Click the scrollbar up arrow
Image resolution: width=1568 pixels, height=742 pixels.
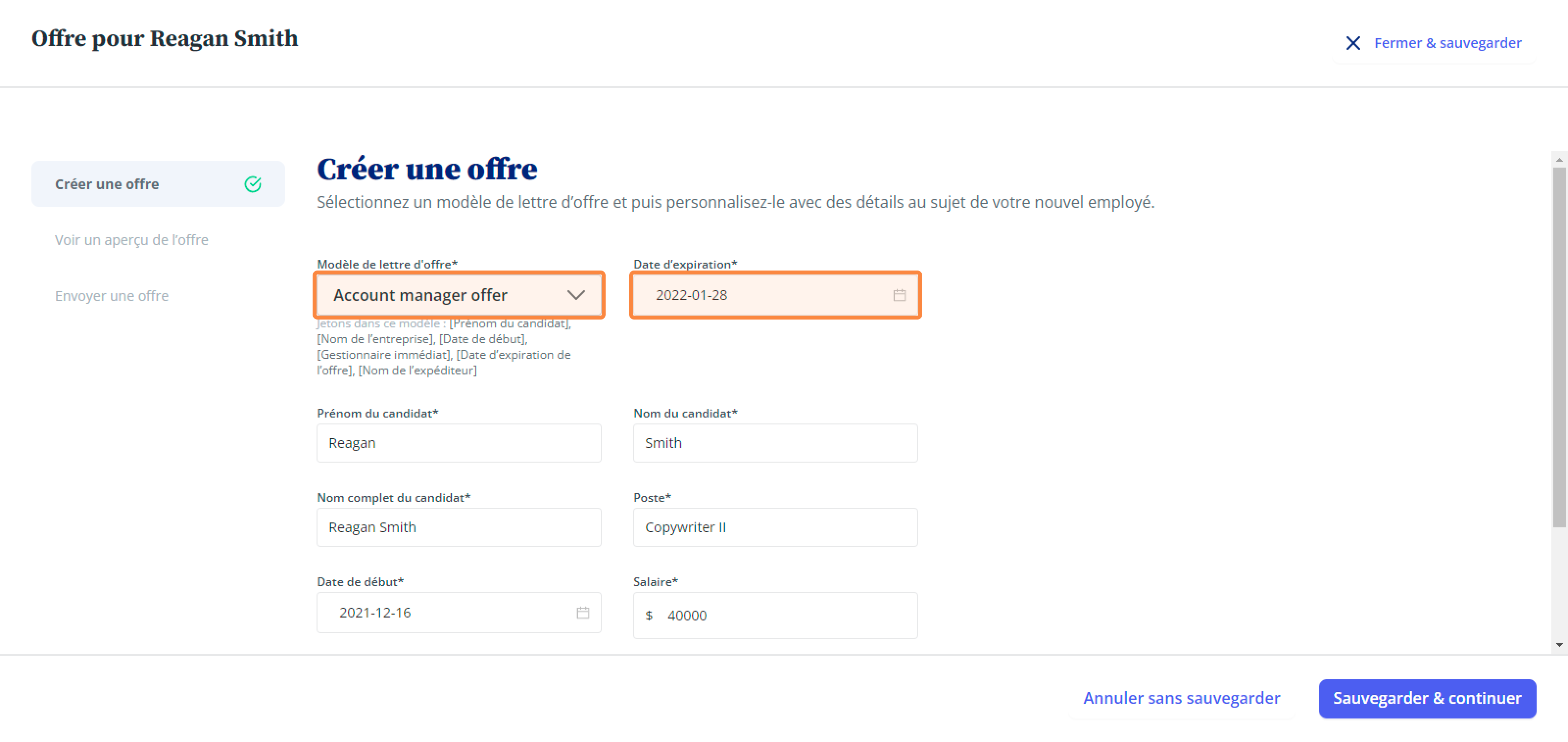(1559, 160)
